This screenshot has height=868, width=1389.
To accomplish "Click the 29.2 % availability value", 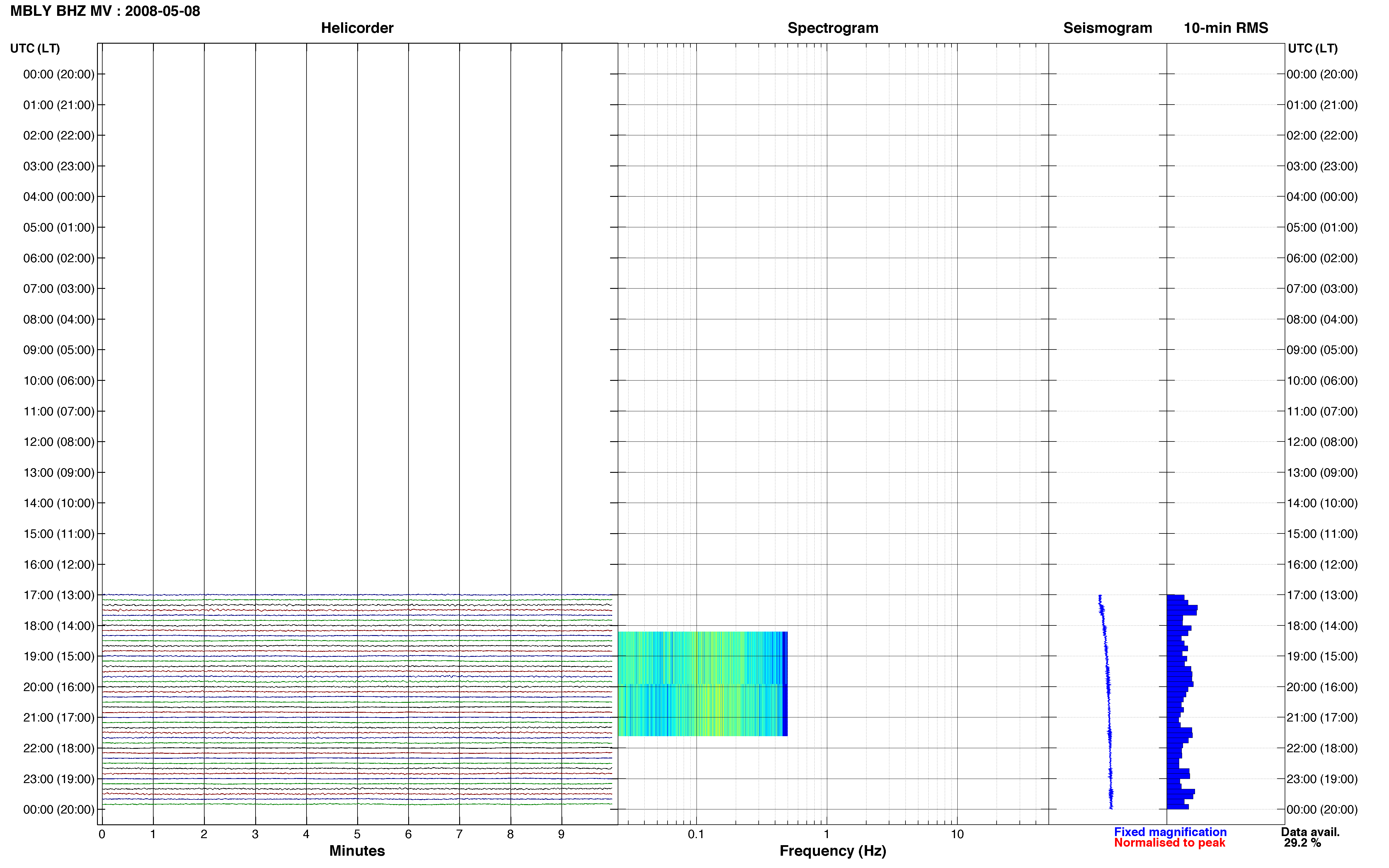I will 1303,843.
